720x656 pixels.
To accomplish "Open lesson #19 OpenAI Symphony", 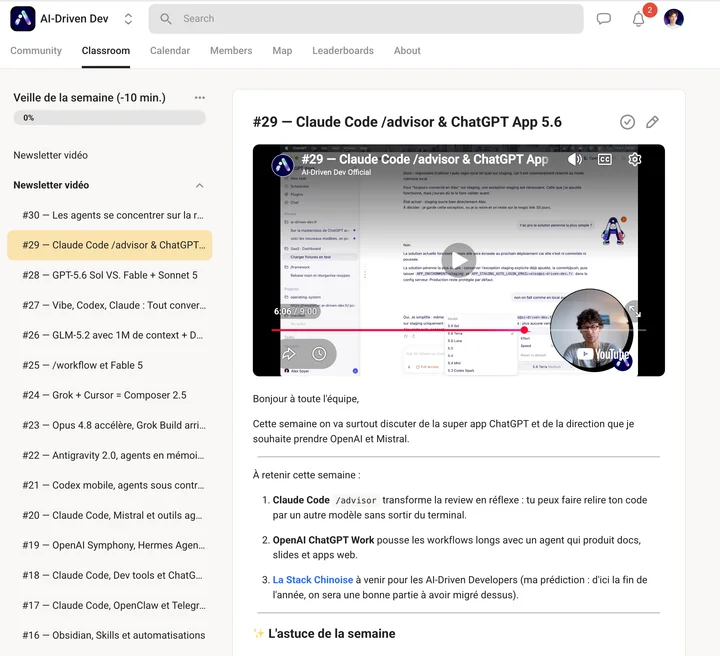I will click(109, 545).
